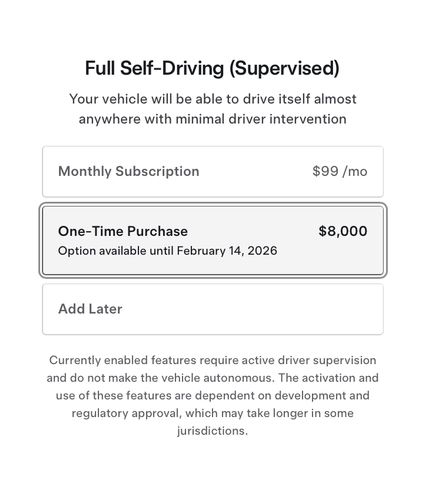Screen dimensions: 425x500
Task: Click the $99 /mo price text
Action: click(340, 171)
